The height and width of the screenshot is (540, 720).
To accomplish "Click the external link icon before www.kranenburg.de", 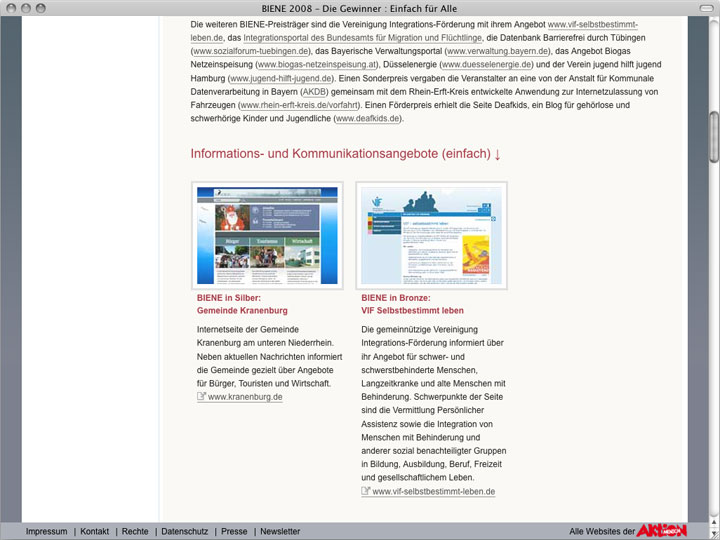I will (x=201, y=397).
